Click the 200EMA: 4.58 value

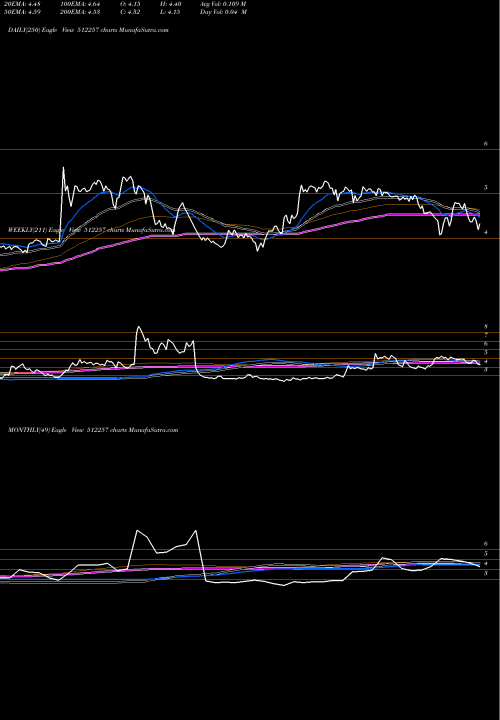tap(80, 12)
